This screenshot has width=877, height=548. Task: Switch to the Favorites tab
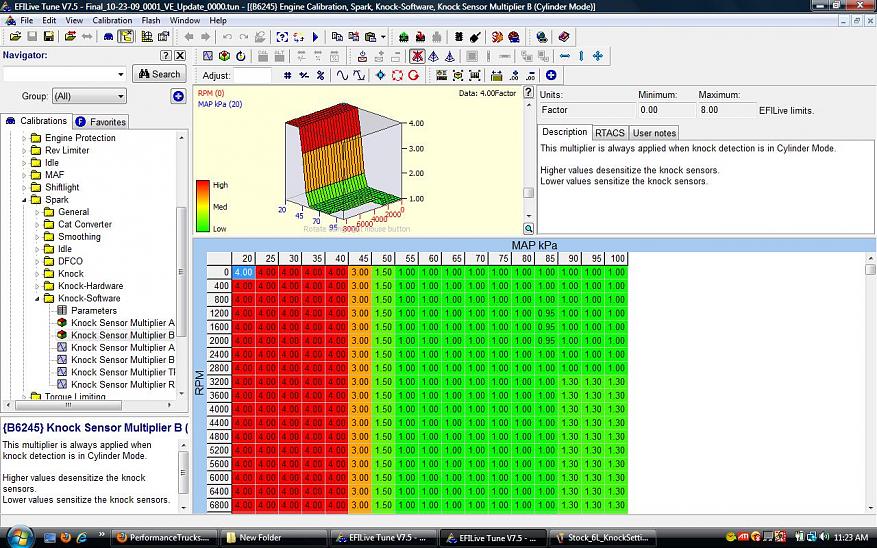coord(101,122)
